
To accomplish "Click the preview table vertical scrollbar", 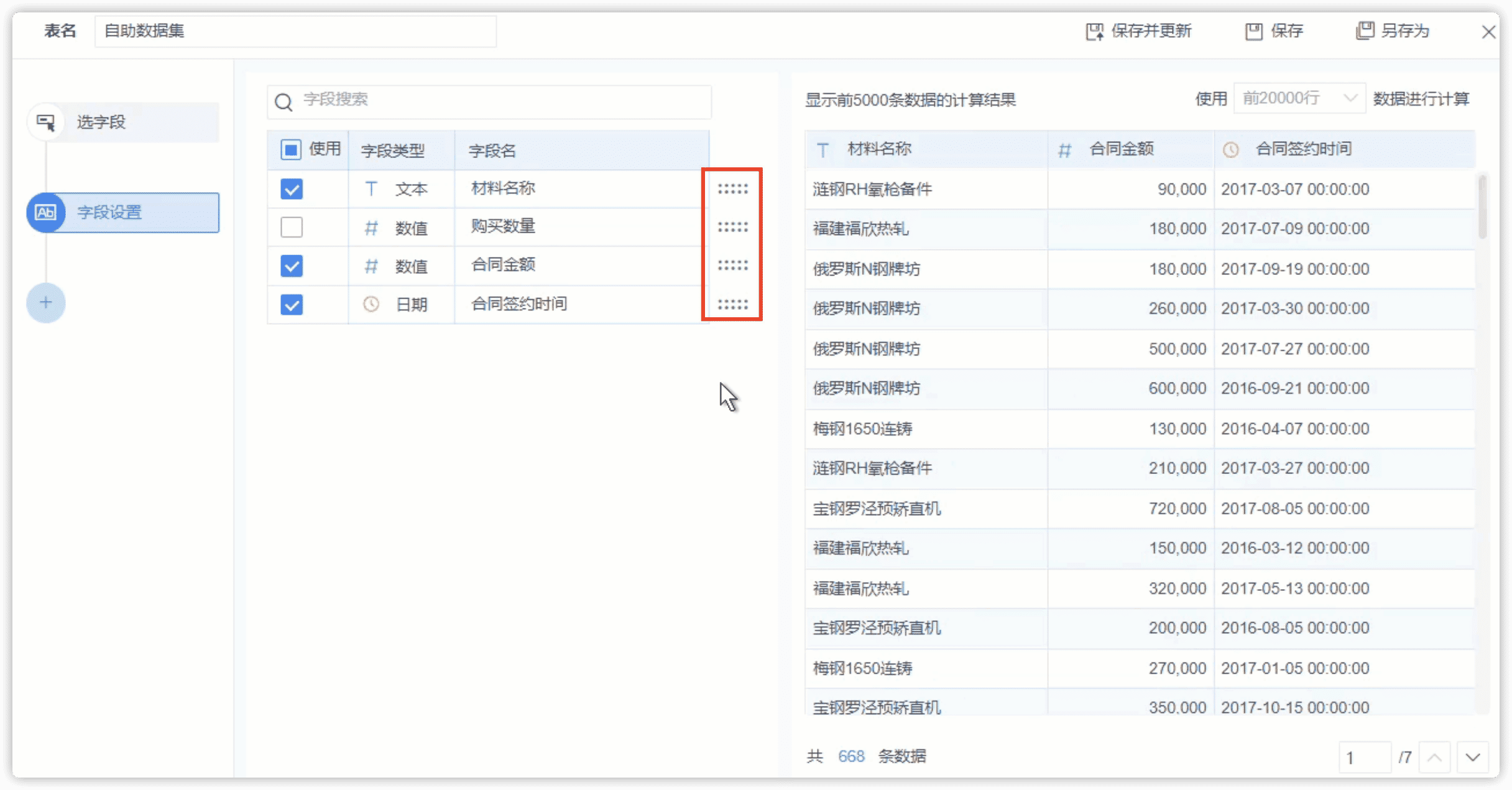I will click(1482, 207).
